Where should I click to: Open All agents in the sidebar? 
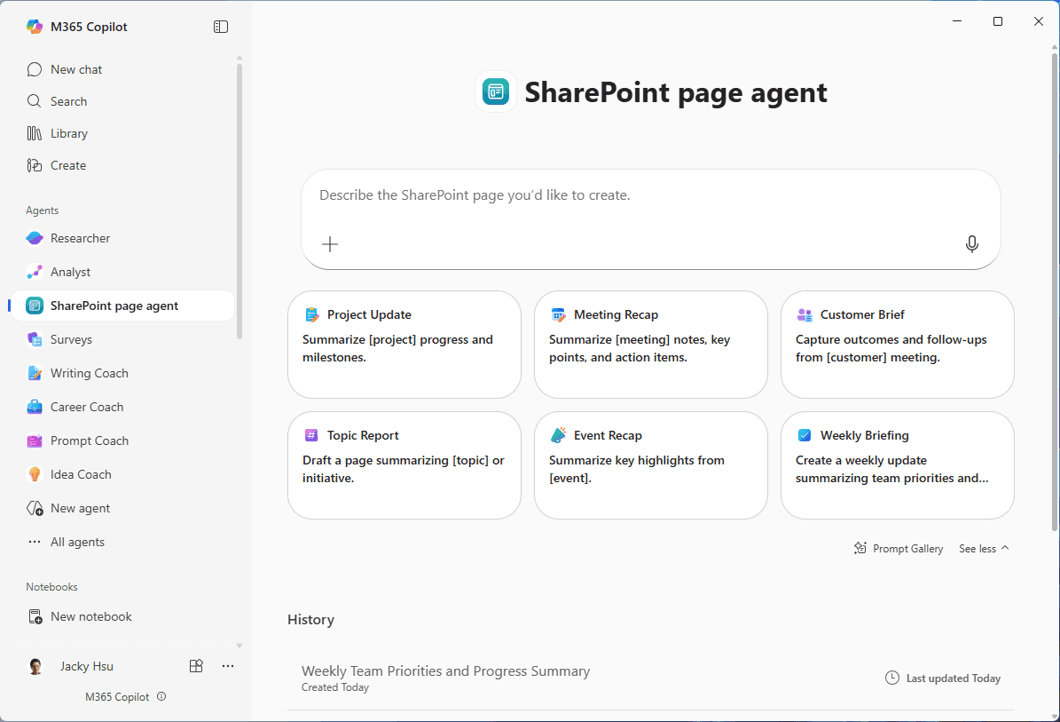(78, 541)
